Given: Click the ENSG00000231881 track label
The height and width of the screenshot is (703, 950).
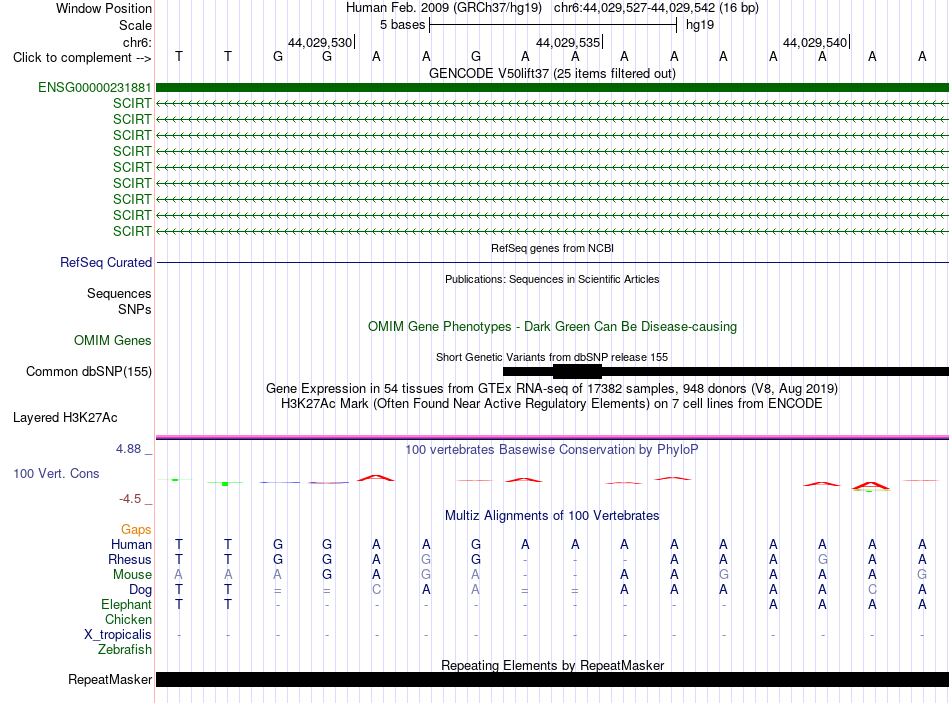Looking at the screenshot, I should [95, 87].
